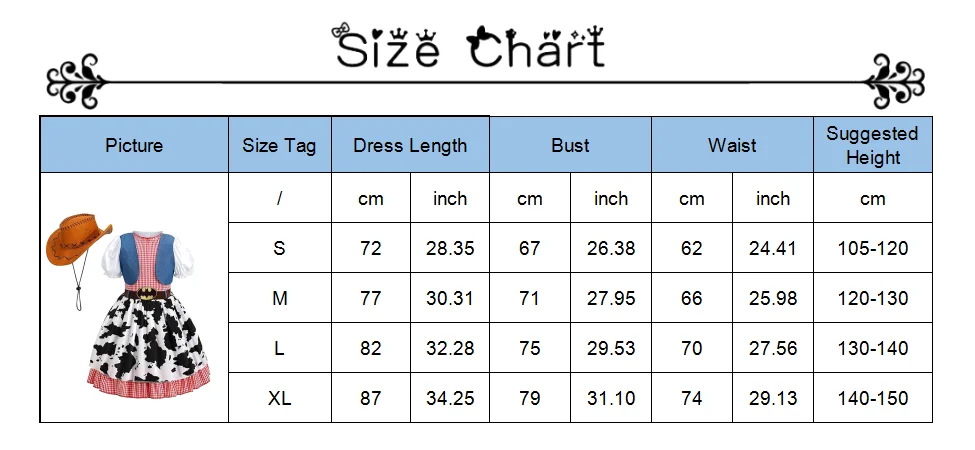
Task: Select the size XL cell
Action: coord(279,398)
